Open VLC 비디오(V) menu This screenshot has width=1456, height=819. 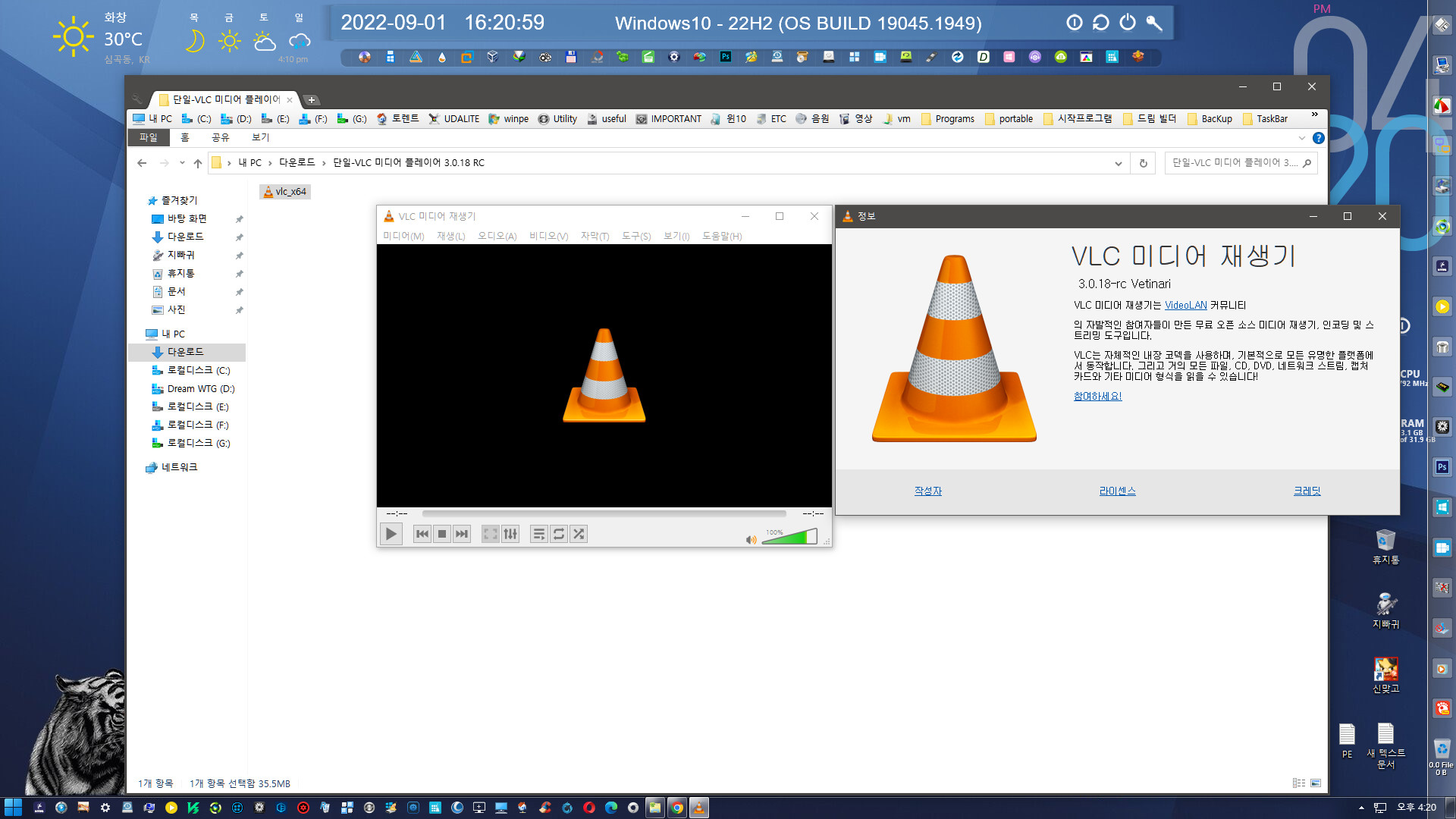(548, 236)
